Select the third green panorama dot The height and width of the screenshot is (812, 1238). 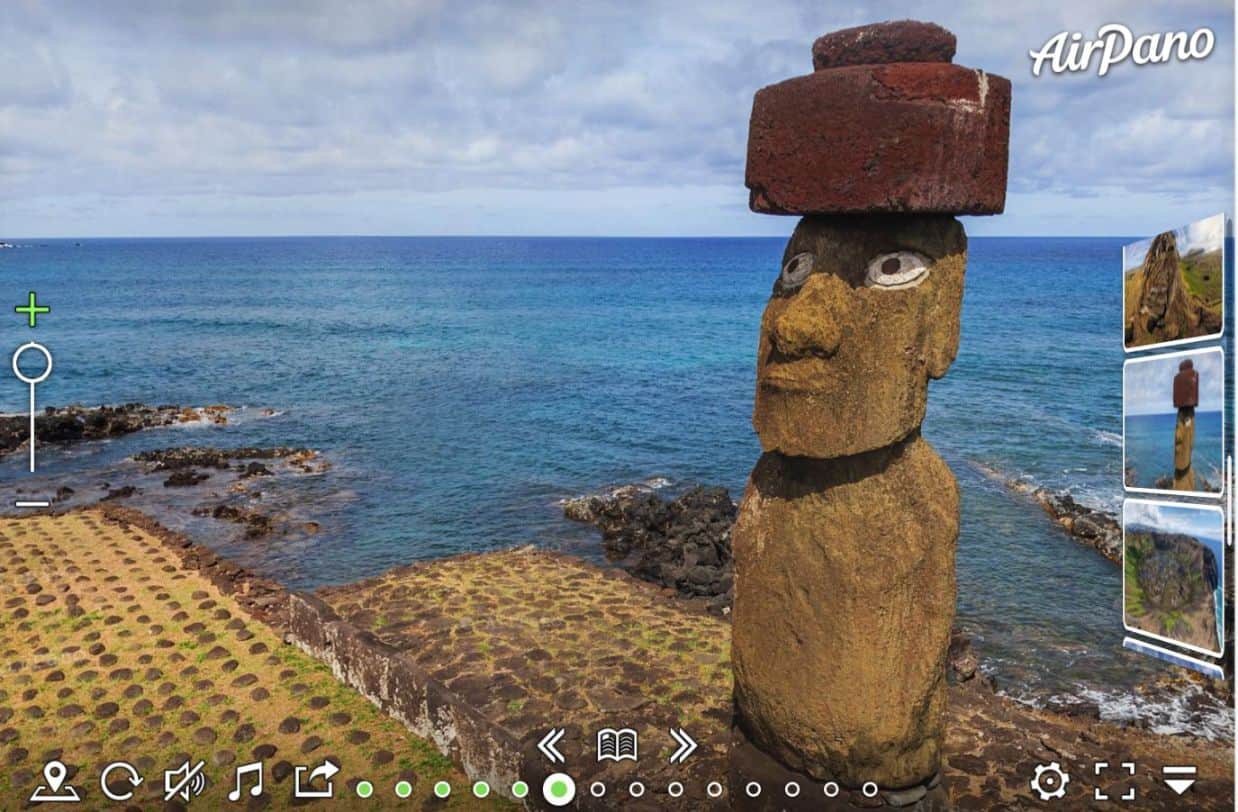(x=442, y=789)
